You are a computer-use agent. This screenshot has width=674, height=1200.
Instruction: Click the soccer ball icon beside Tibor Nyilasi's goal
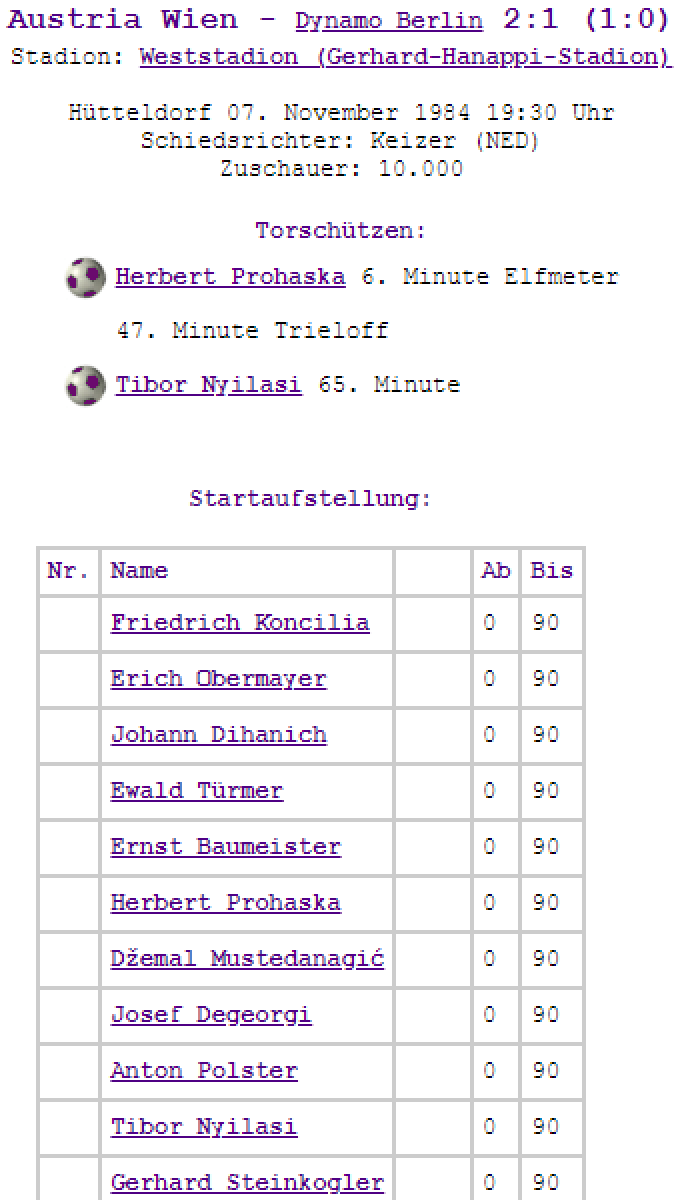pos(85,385)
